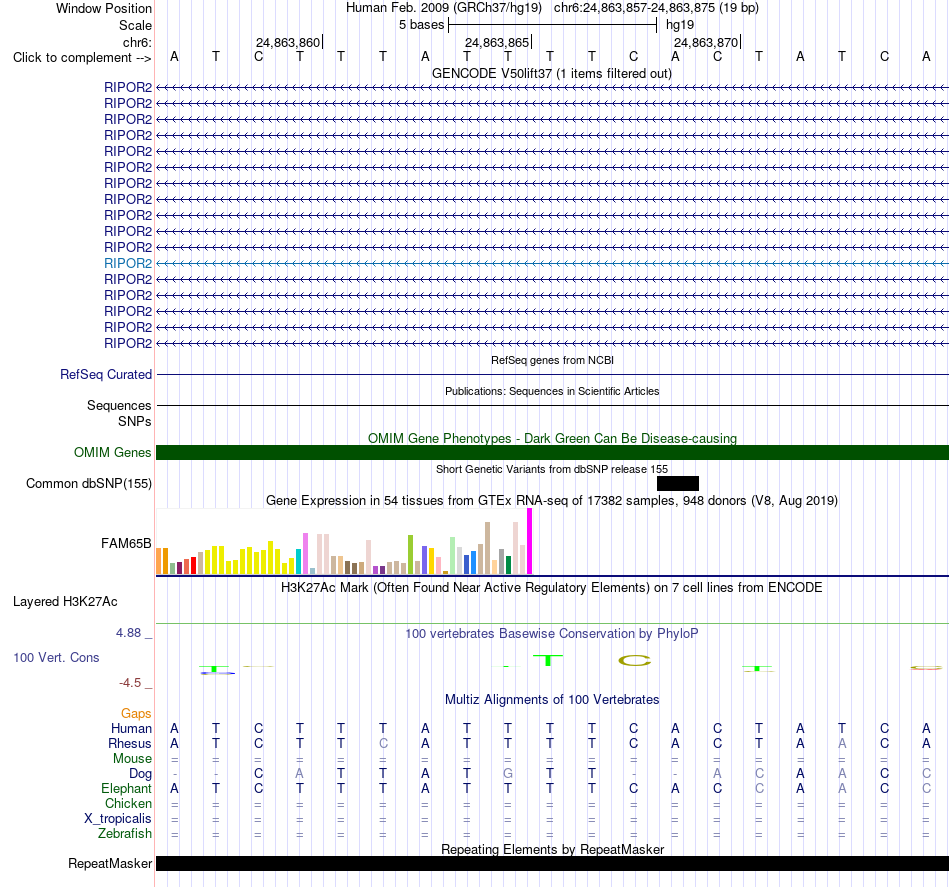Click the Layered H3K27Ac side label

point(65,602)
